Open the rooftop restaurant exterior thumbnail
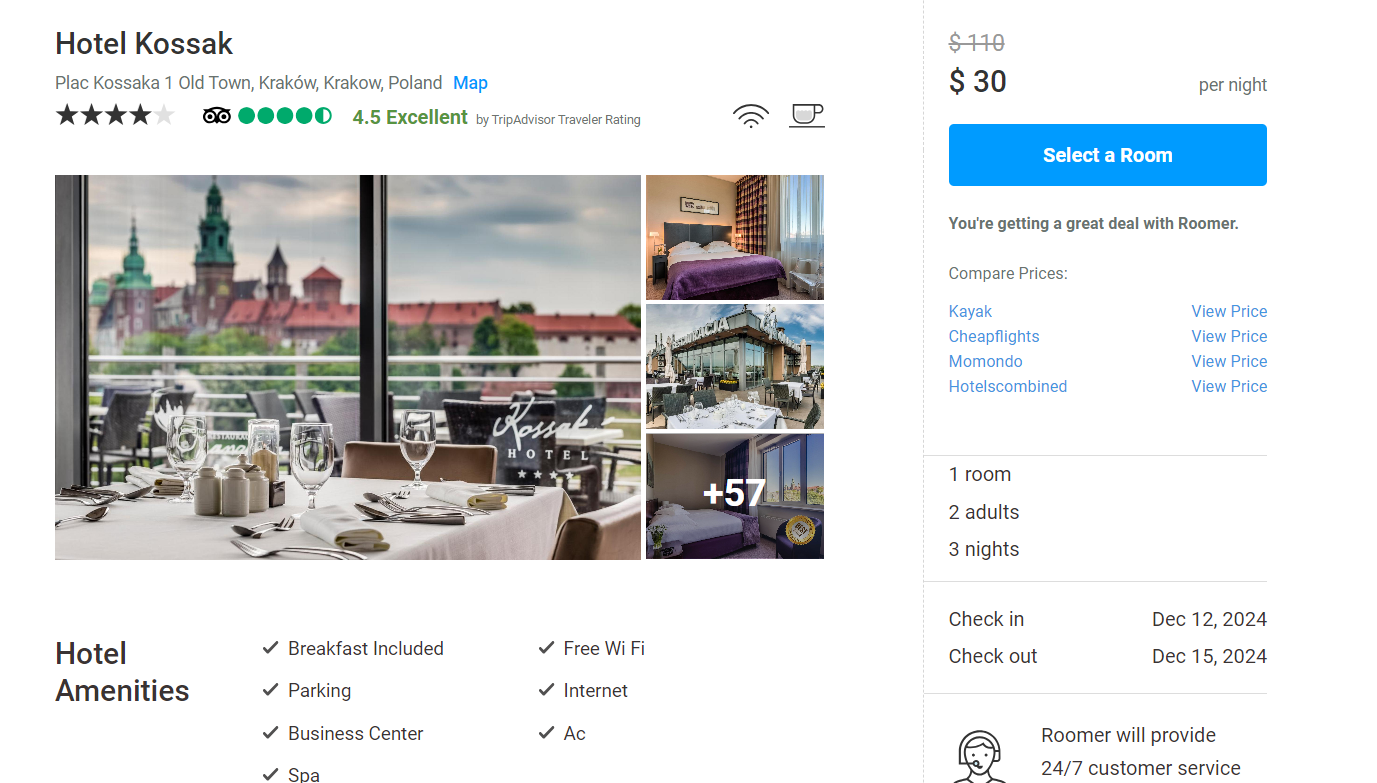The width and height of the screenshot is (1377, 783). tap(735, 366)
